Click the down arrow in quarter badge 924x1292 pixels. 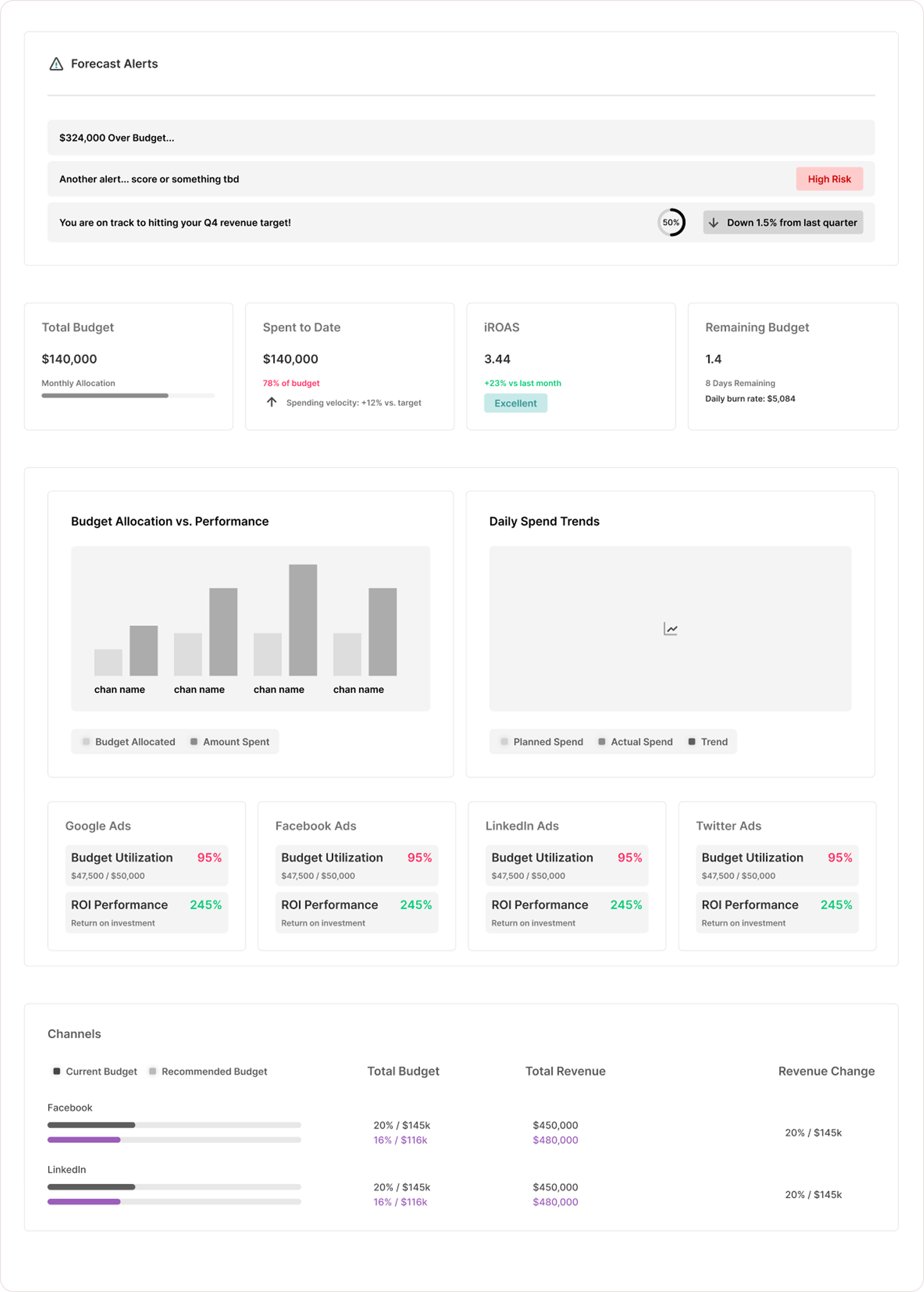[713, 222]
